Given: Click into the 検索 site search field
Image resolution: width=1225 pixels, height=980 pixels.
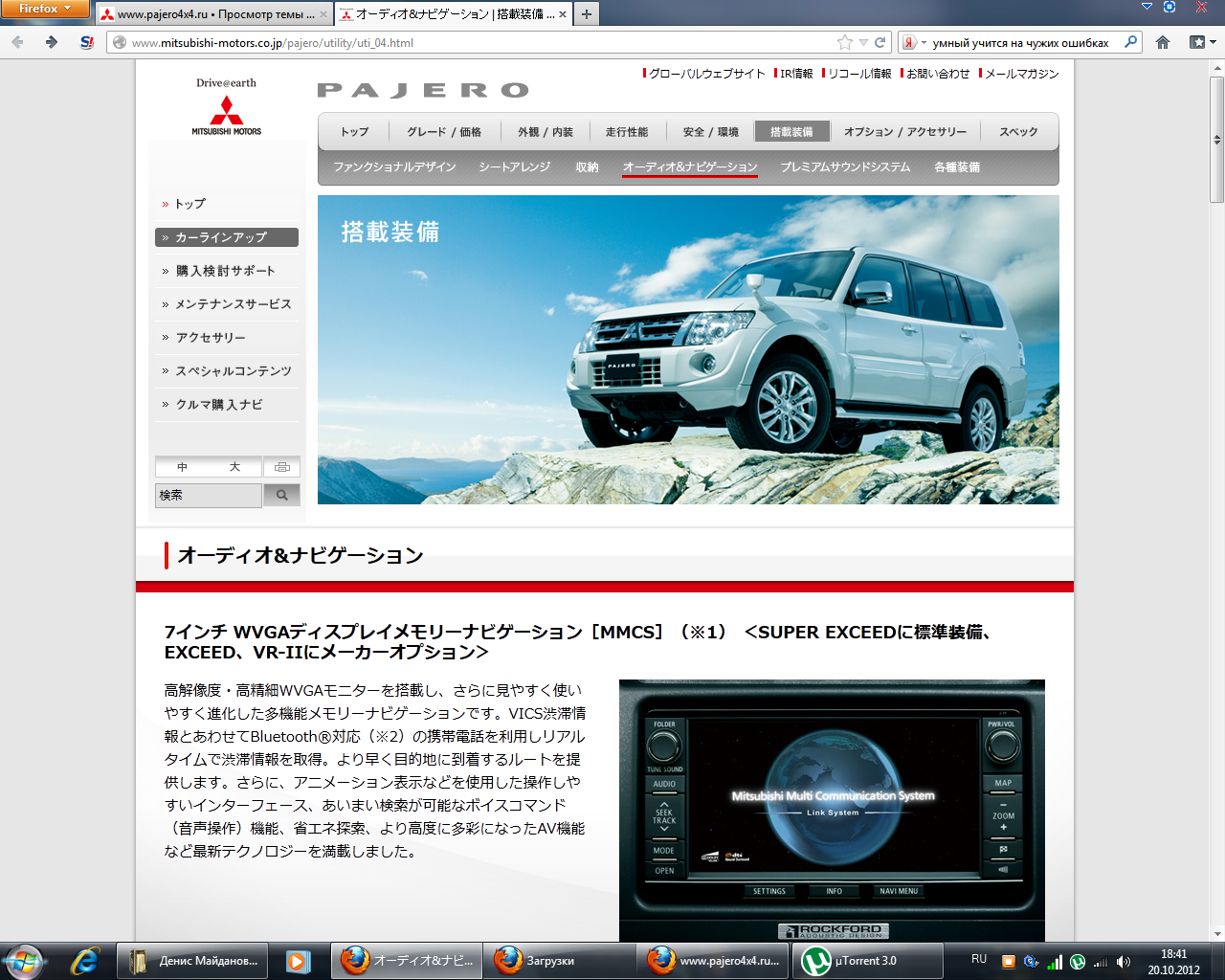Looking at the screenshot, I should (x=208, y=495).
